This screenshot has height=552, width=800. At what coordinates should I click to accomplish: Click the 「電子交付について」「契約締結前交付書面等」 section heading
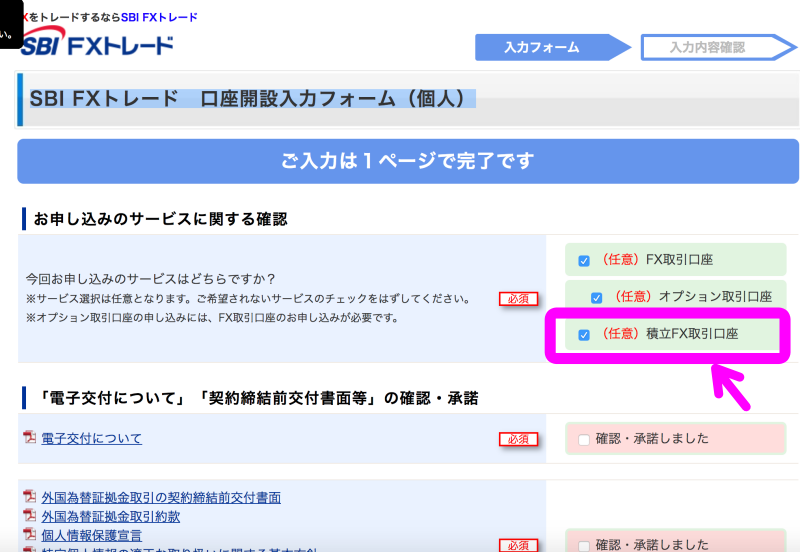[257, 398]
